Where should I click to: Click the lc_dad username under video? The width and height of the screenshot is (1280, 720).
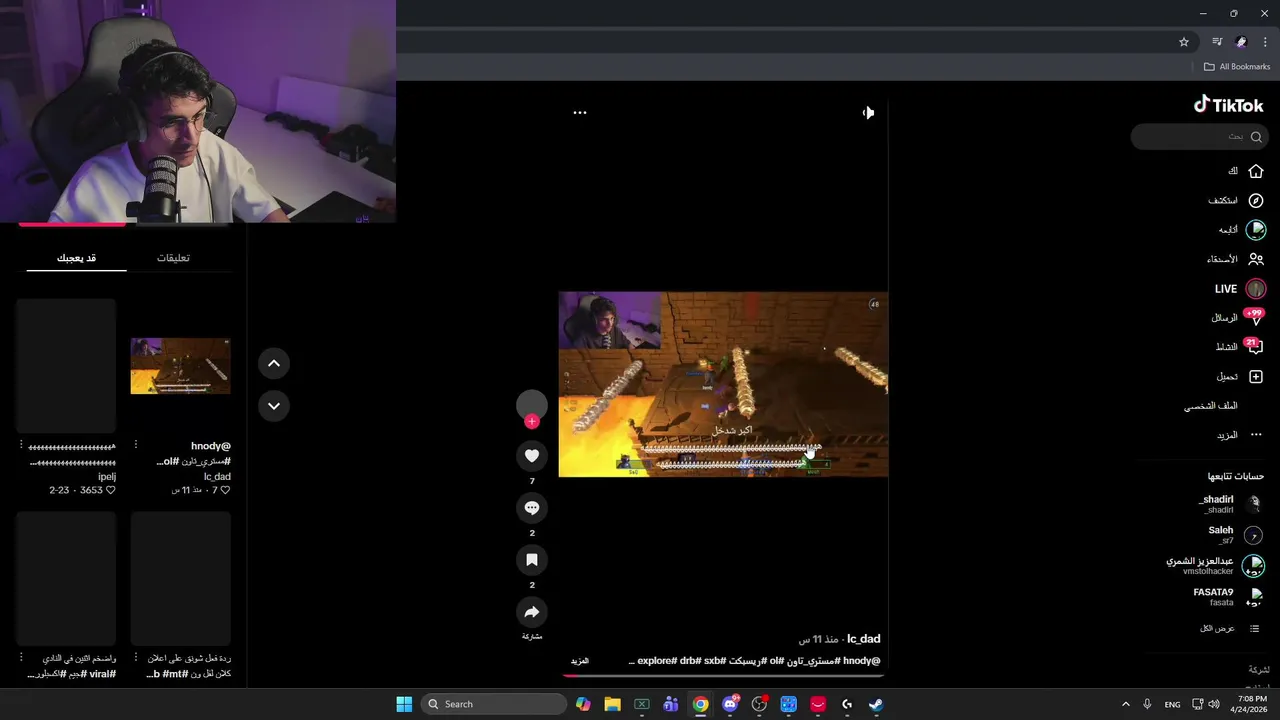pyautogui.click(x=864, y=639)
